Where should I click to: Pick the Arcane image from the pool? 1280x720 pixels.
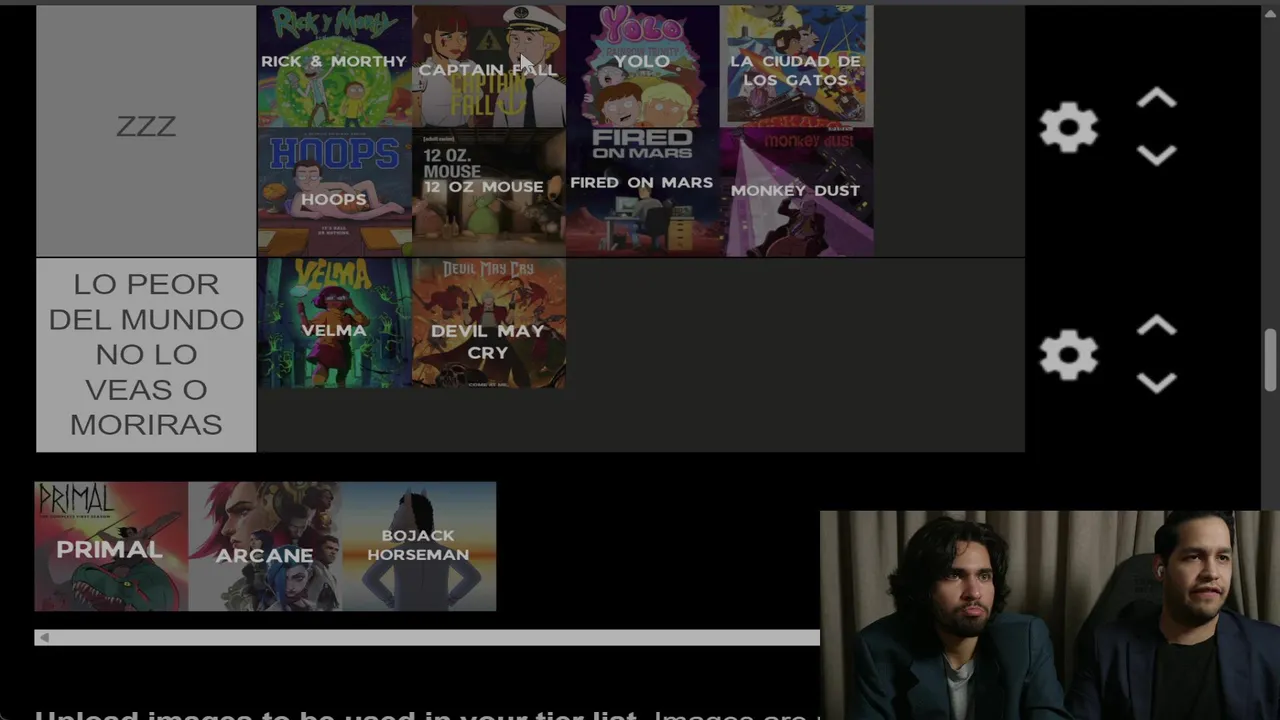click(265, 546)
